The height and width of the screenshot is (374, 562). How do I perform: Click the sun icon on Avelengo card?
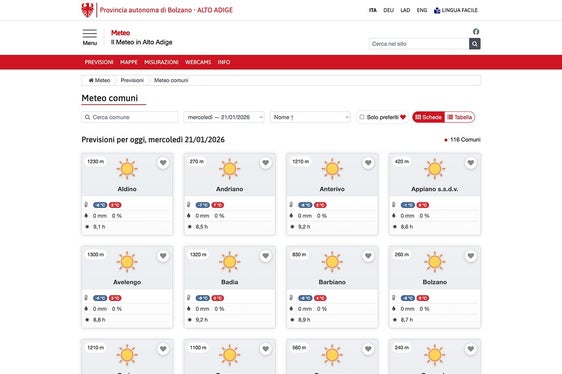click(x=127, y=261)
